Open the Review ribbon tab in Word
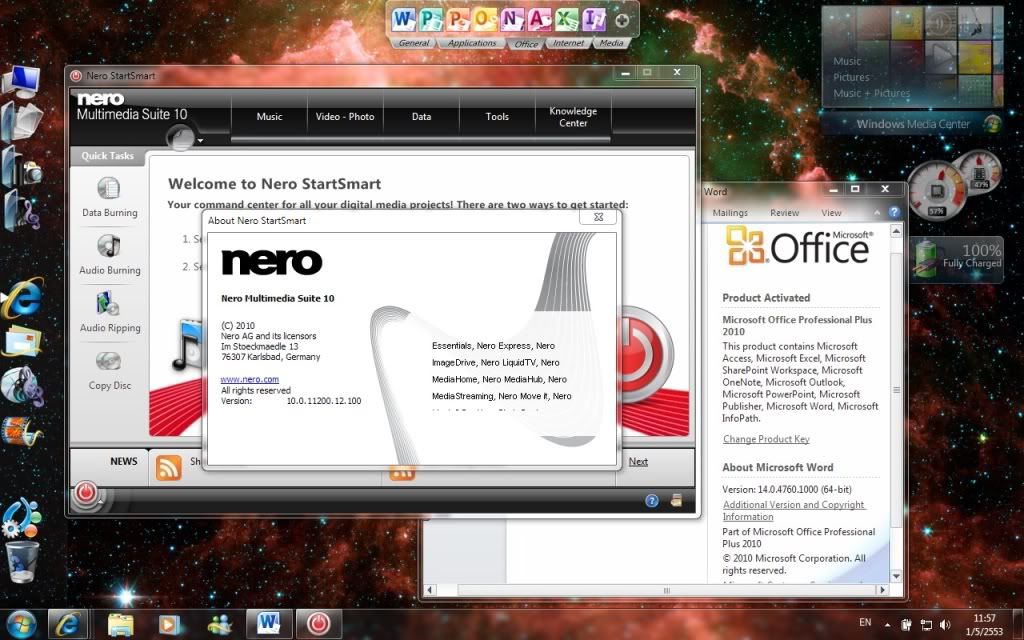Viewport: 1024px width, 640px height. pyautogui.click(x=784, y=212)
